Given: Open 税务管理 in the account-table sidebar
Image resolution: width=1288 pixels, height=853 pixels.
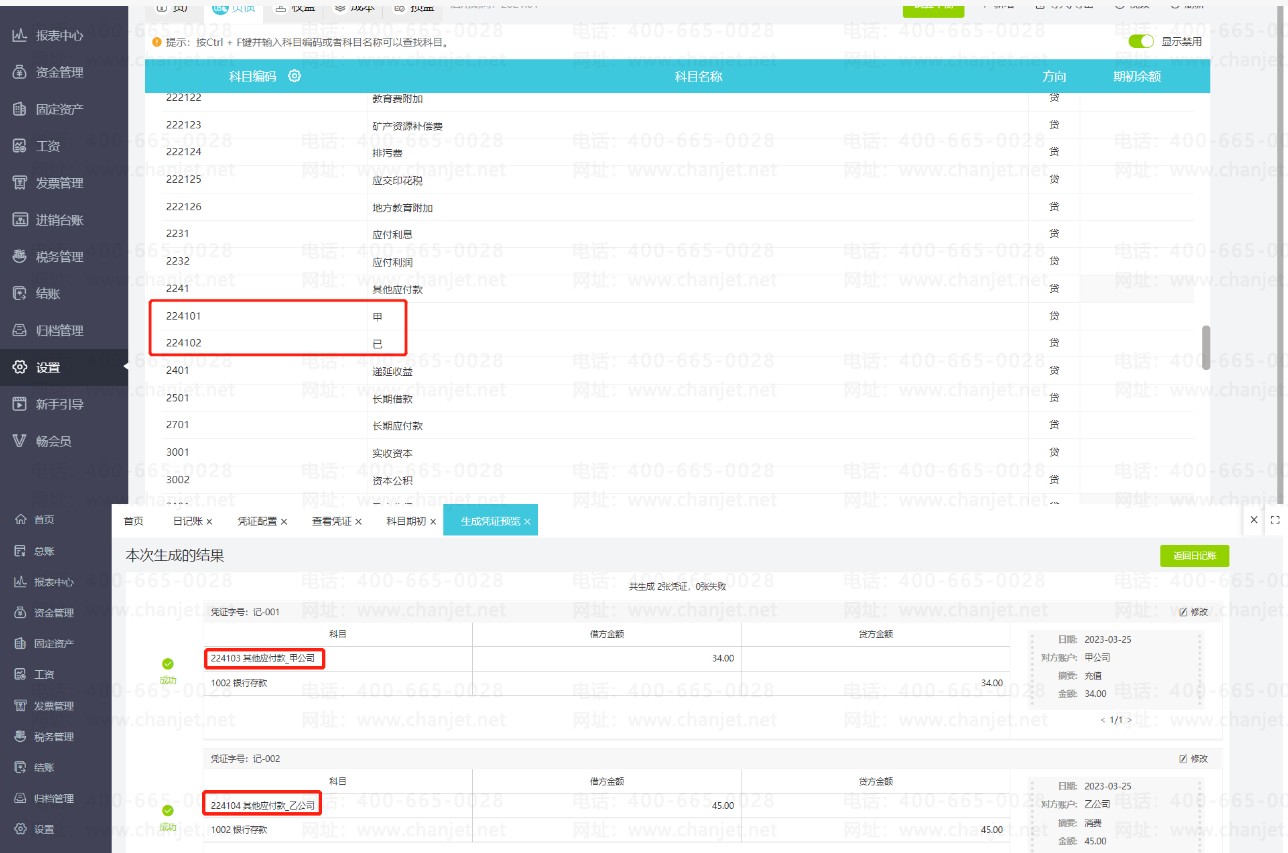Looking at the screenshot, I should click(x=60, y=257).
